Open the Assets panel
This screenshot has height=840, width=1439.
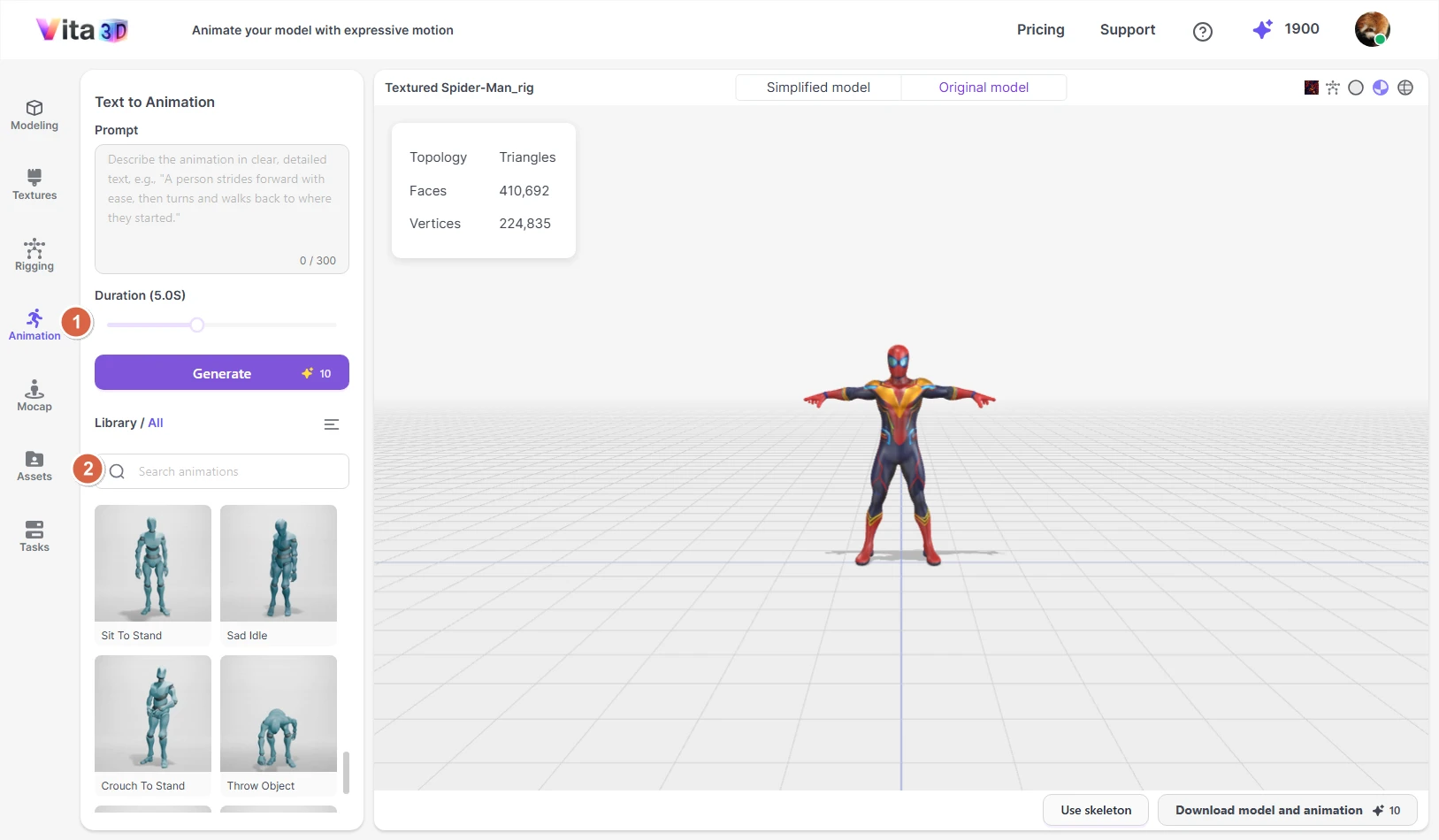(34, 466)
